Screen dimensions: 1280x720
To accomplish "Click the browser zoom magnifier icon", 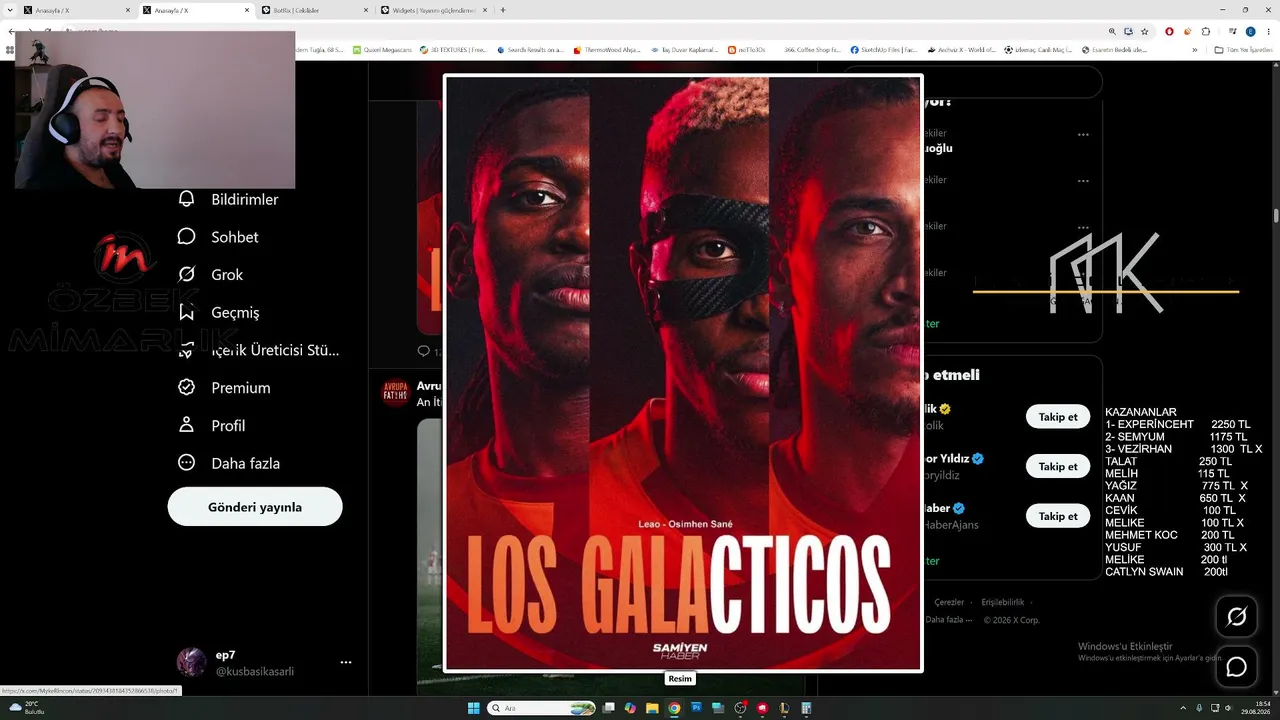I will 1112,31.
